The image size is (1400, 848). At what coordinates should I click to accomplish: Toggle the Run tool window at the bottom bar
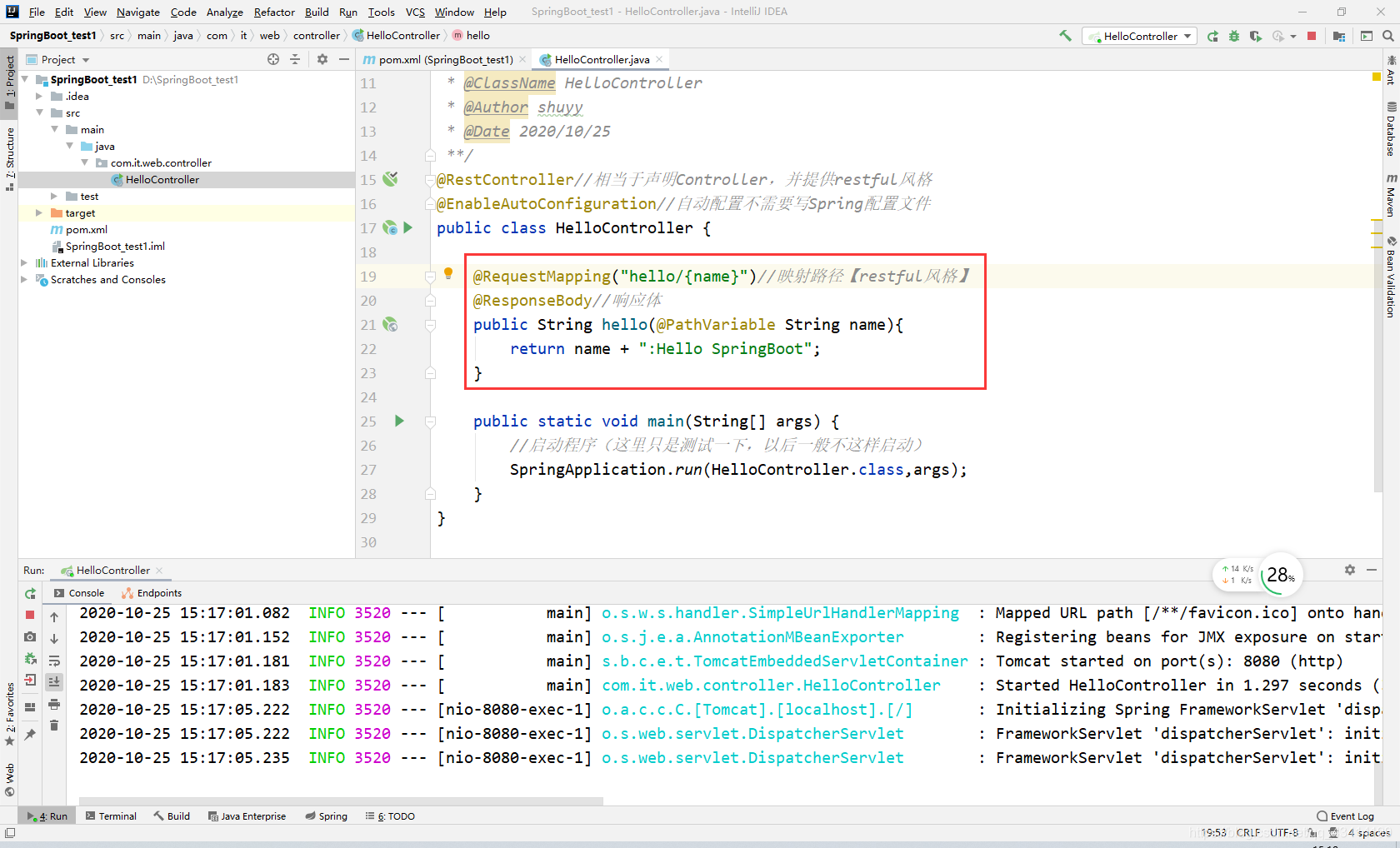pyautogui.click(x=47, y=816)
